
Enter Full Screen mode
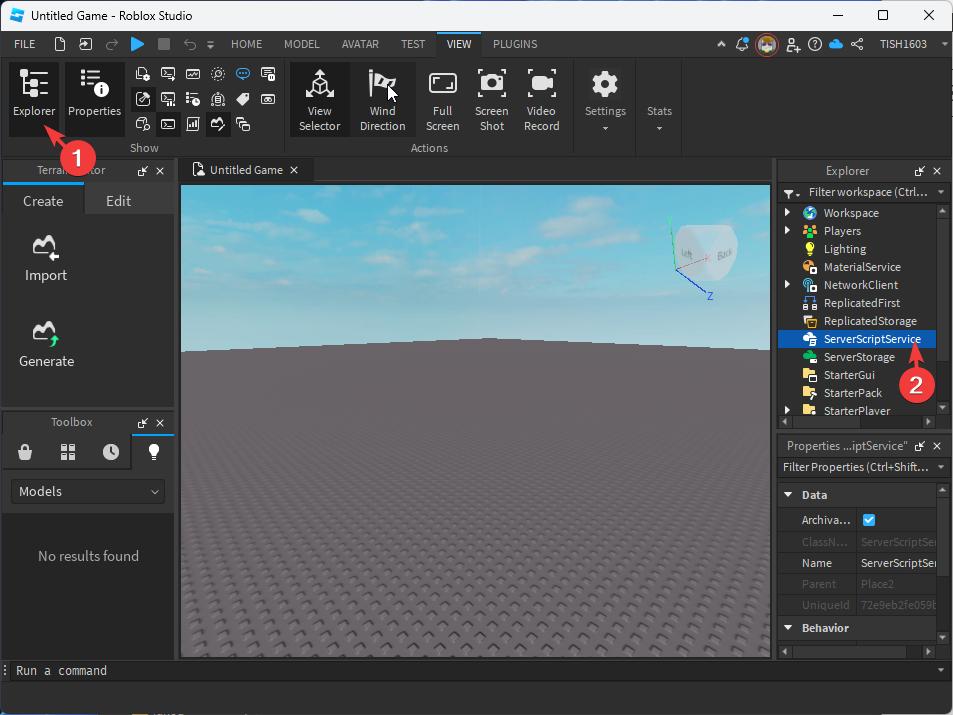(x=442, y=99)
